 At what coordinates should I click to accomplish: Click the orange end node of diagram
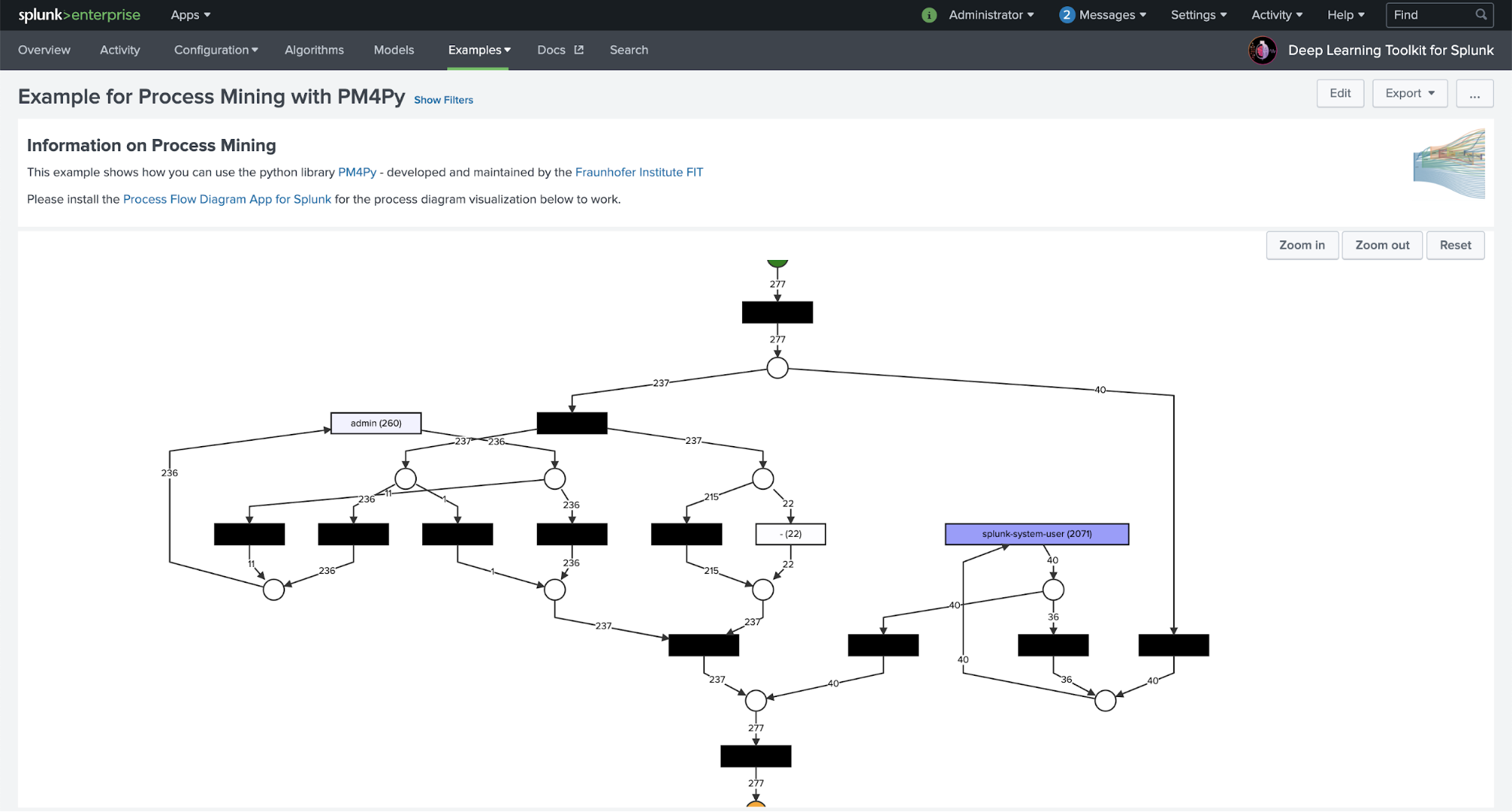pyautogui.click(x=756, y=804)
